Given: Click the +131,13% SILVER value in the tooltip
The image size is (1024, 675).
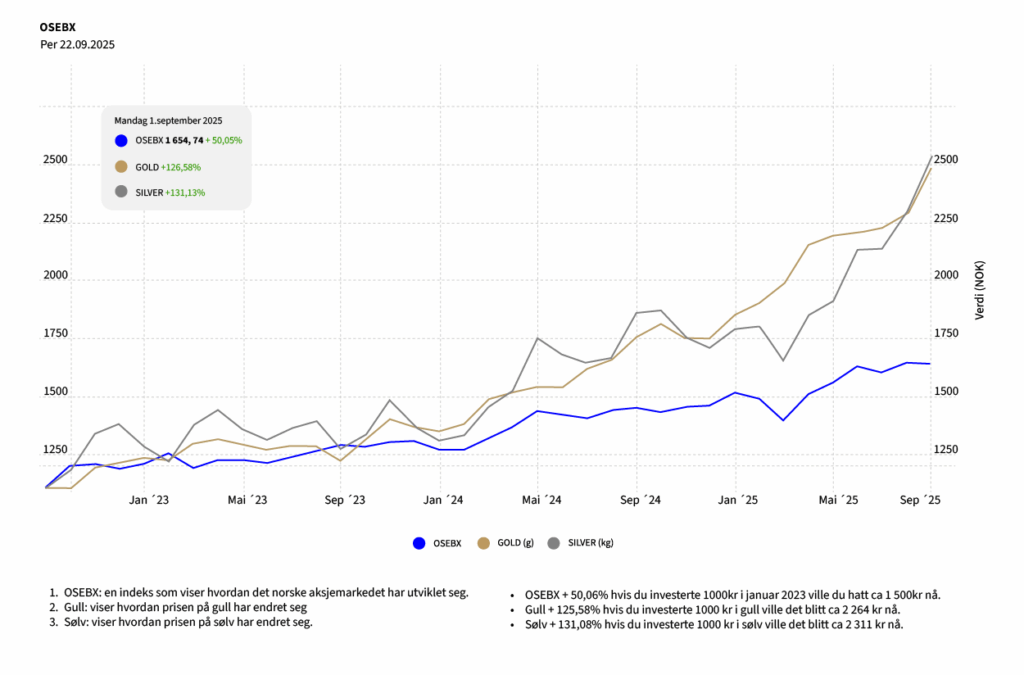Looking at the screenshot, I should (185, 192).
